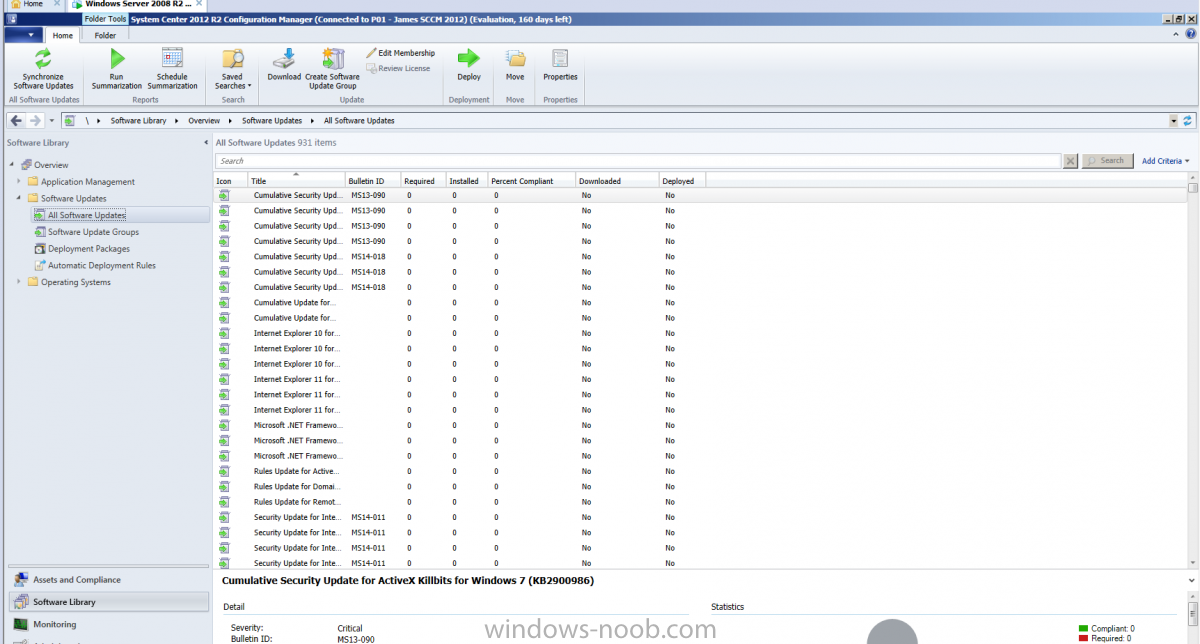
Task: Sort by the Bulletin ID column header
Action: tap(373, 181)
